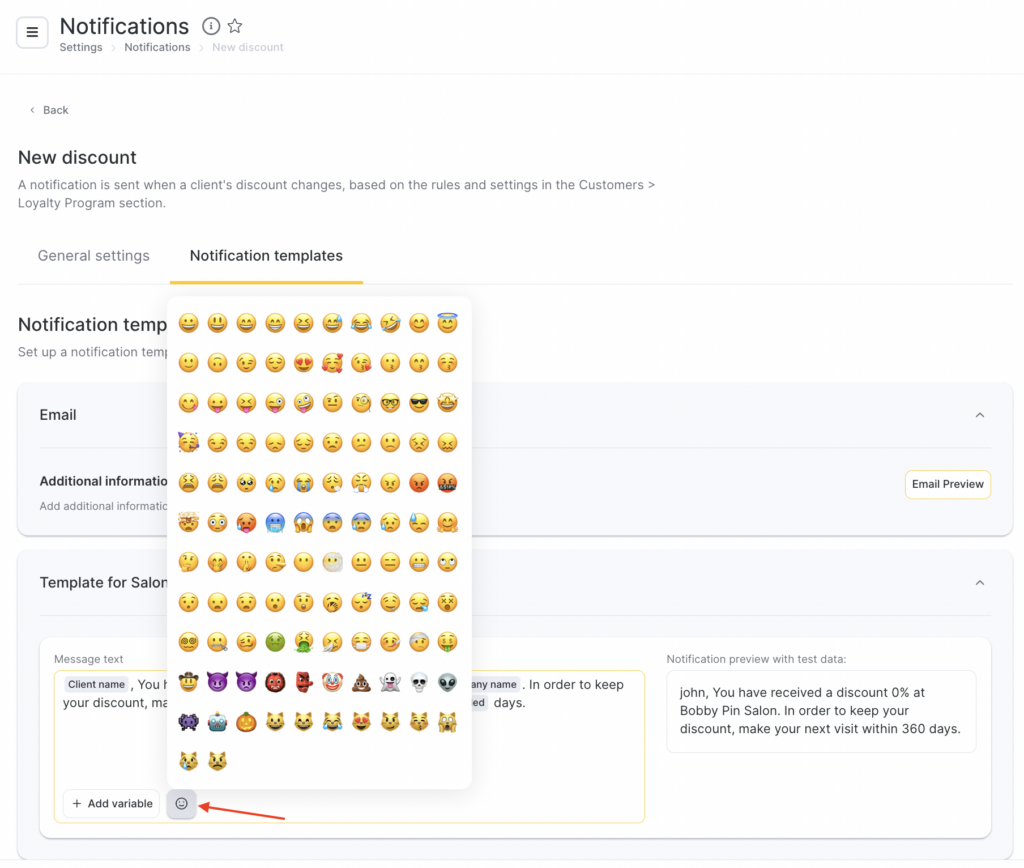1024x868 pixels.
Task: Mark page as favorite with star icon
Action: point(235,26)
